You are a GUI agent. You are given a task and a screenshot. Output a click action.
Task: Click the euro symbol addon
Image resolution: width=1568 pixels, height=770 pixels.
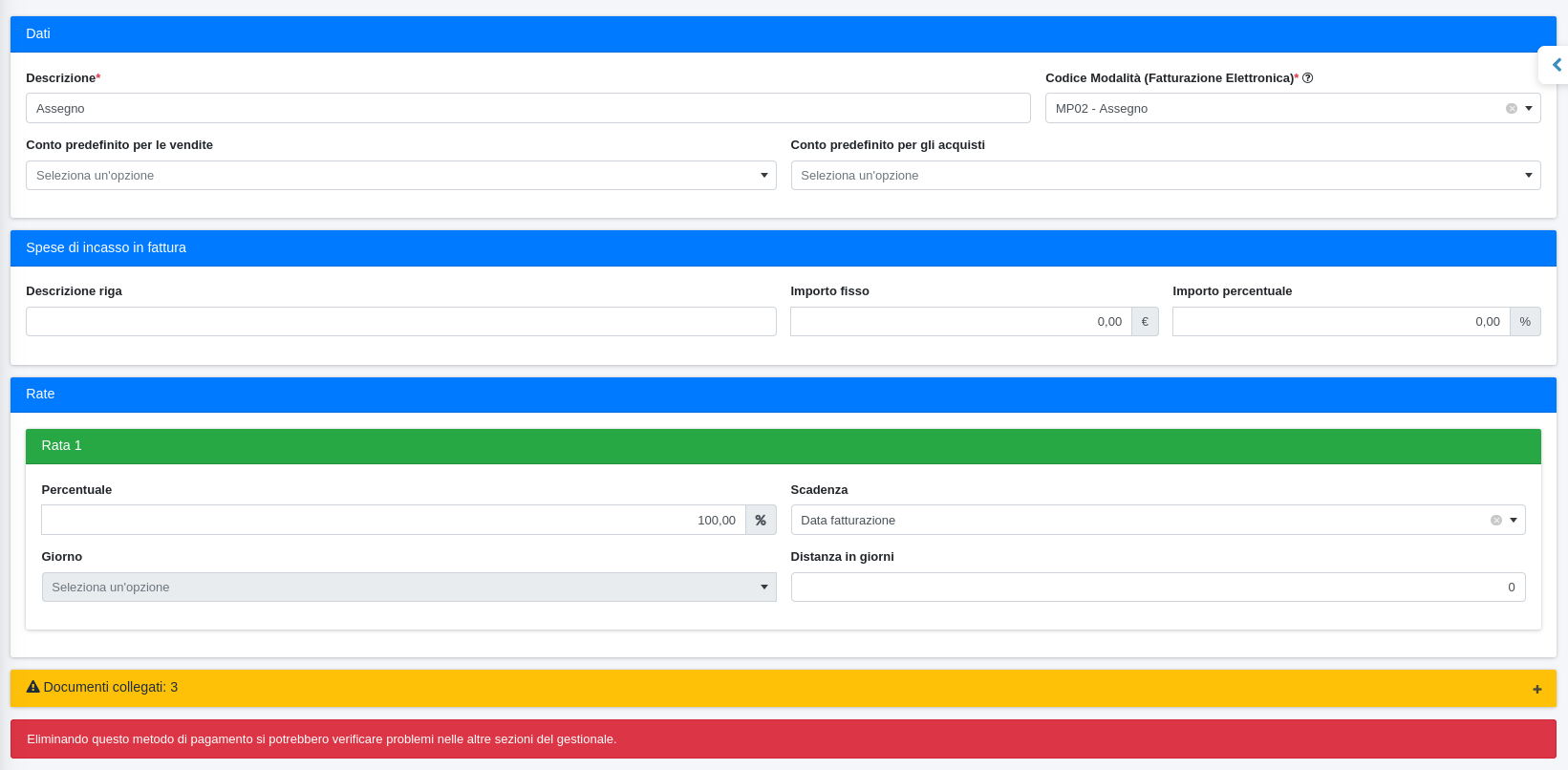[1145, 322]
